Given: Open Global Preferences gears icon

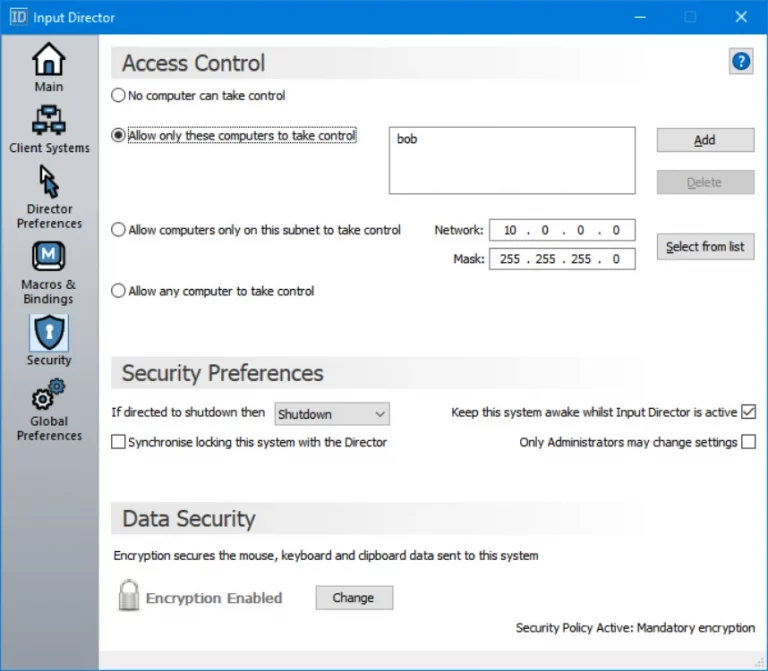Looking at the screenshot, I should click(x=48, y=394).
